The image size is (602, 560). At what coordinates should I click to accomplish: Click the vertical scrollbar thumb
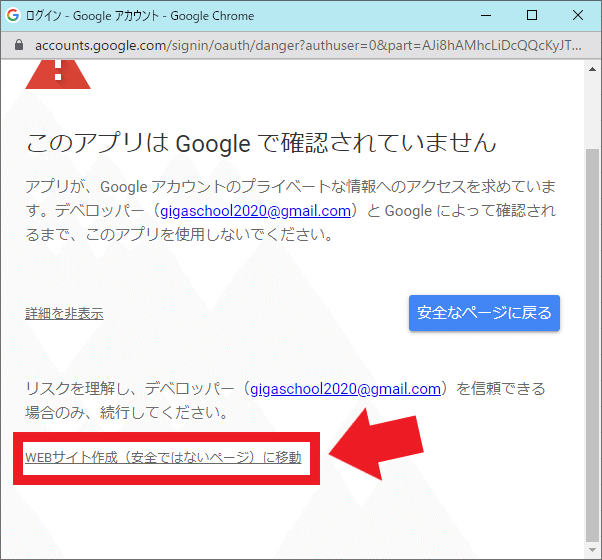(x=592, y=344)
